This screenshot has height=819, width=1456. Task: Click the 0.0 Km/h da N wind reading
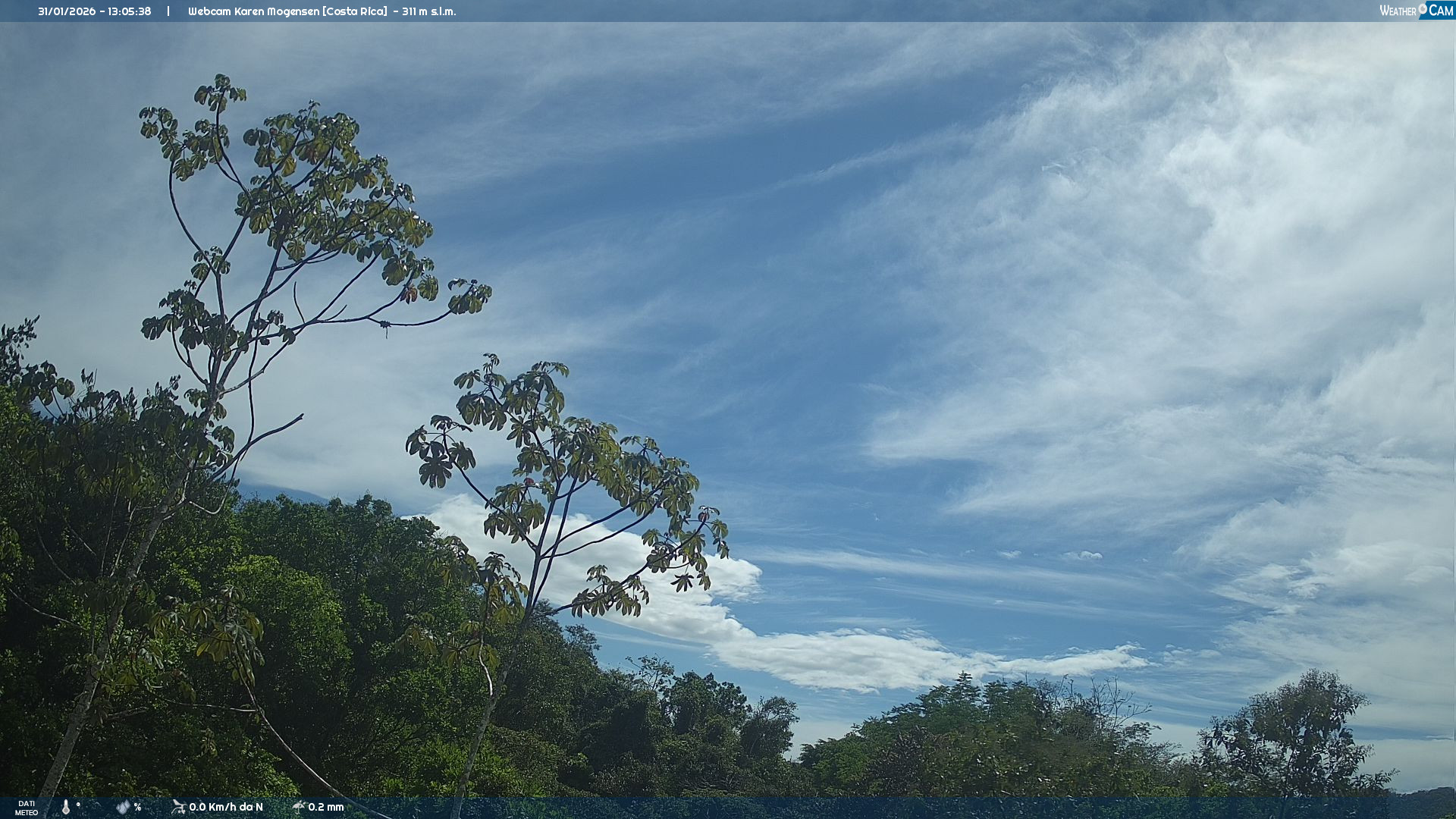226,807
